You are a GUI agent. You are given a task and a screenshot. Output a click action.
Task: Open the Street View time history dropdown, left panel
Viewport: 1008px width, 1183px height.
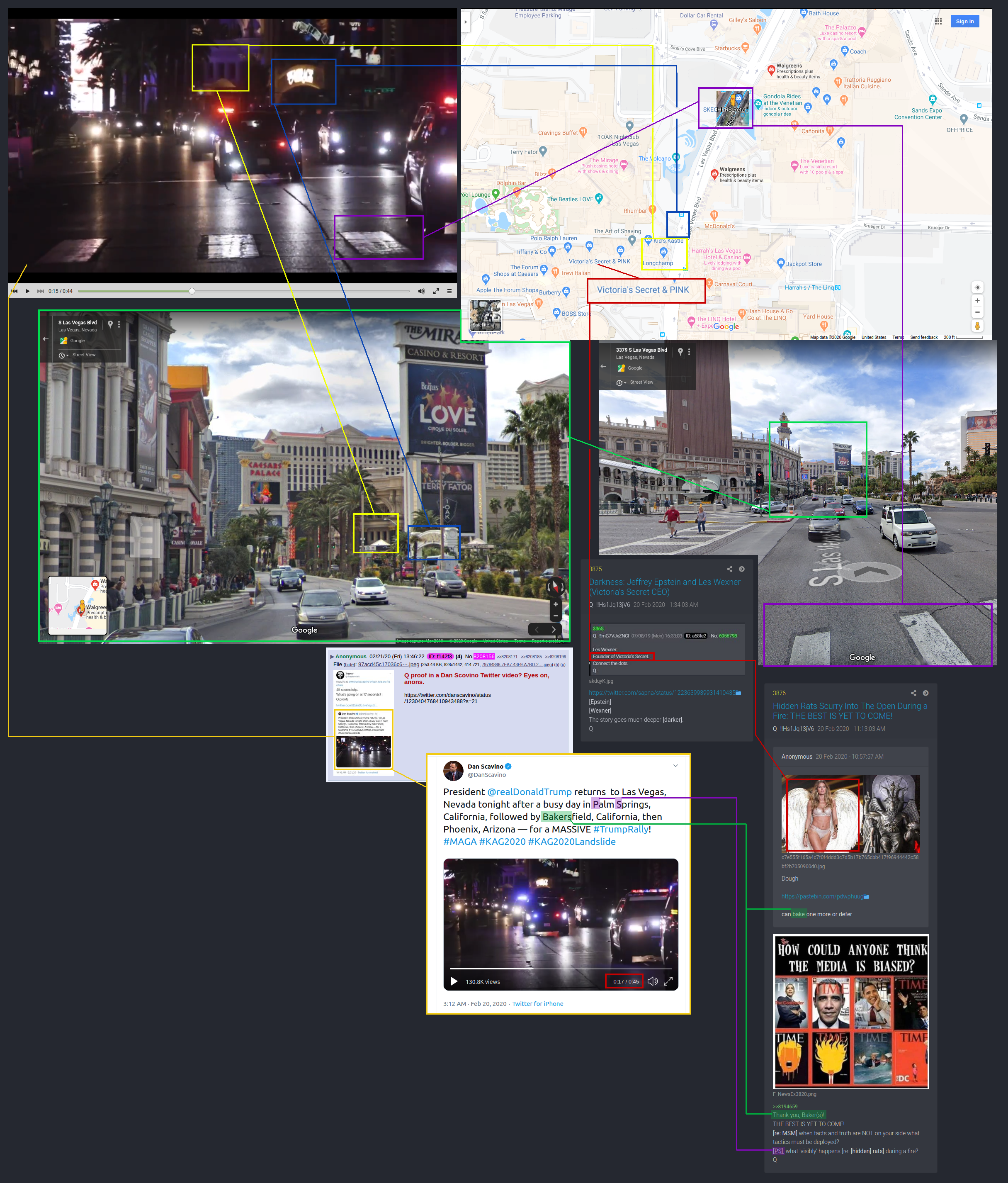tap(63, 355)
